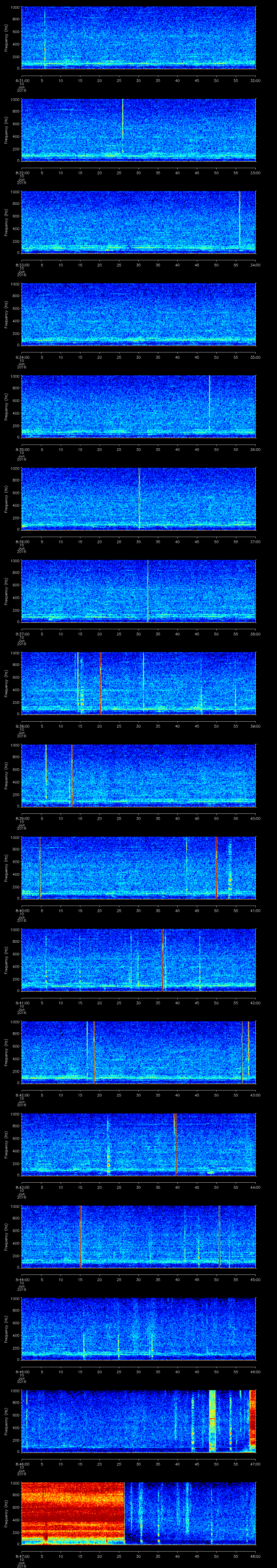
Task: Choose the 8:42:00 start-time label
Action: 22,1095
